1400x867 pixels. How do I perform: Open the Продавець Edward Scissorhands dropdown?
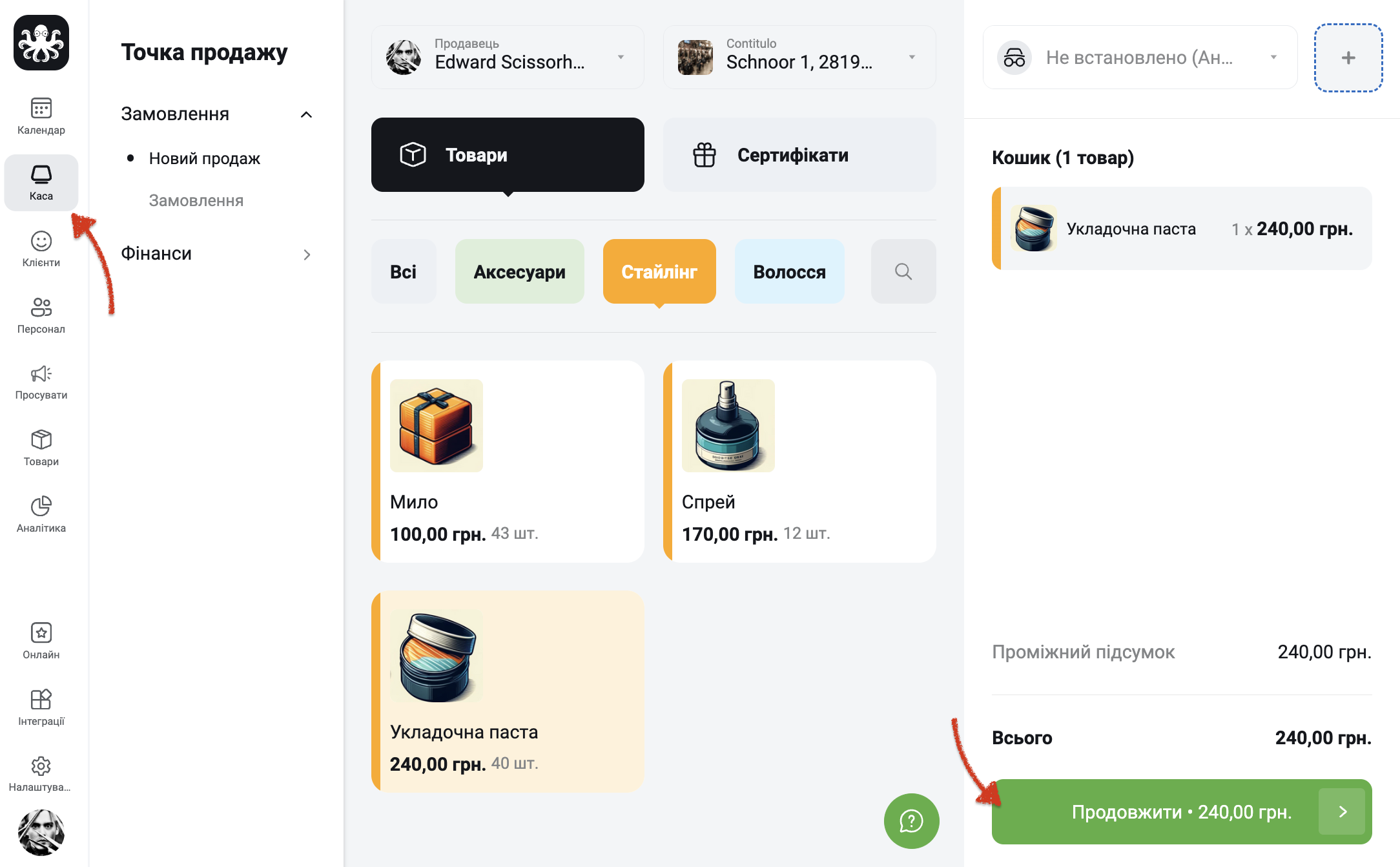tap(508, 57)
